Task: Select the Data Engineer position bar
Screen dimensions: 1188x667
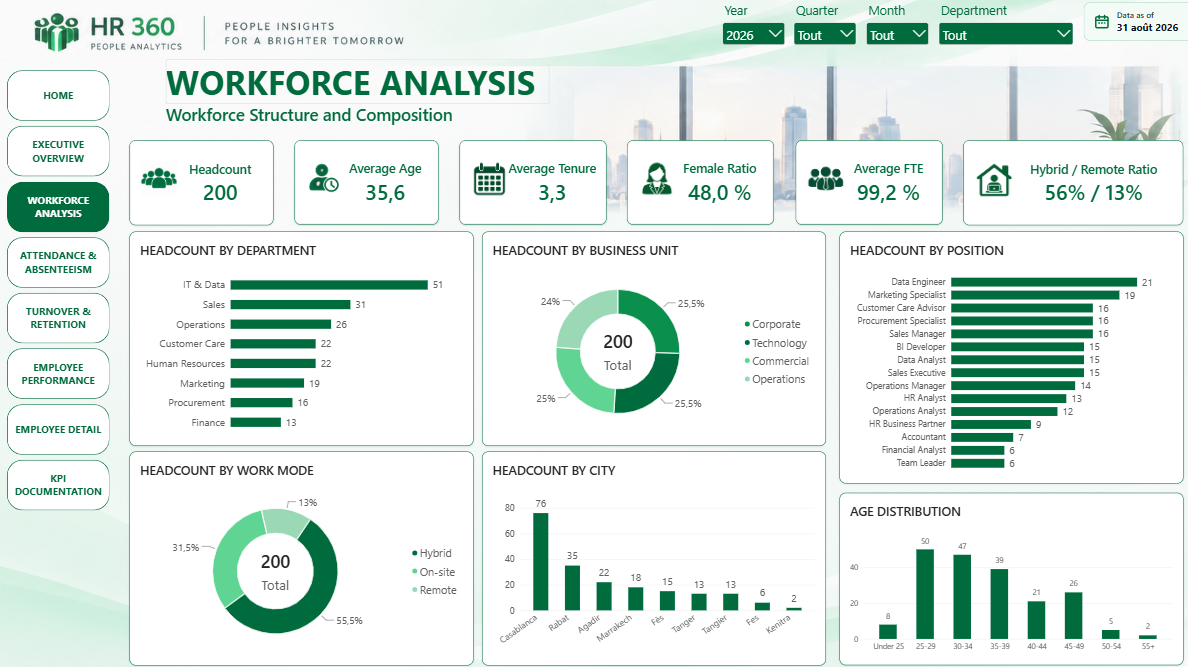Action: pos(1044,282)
